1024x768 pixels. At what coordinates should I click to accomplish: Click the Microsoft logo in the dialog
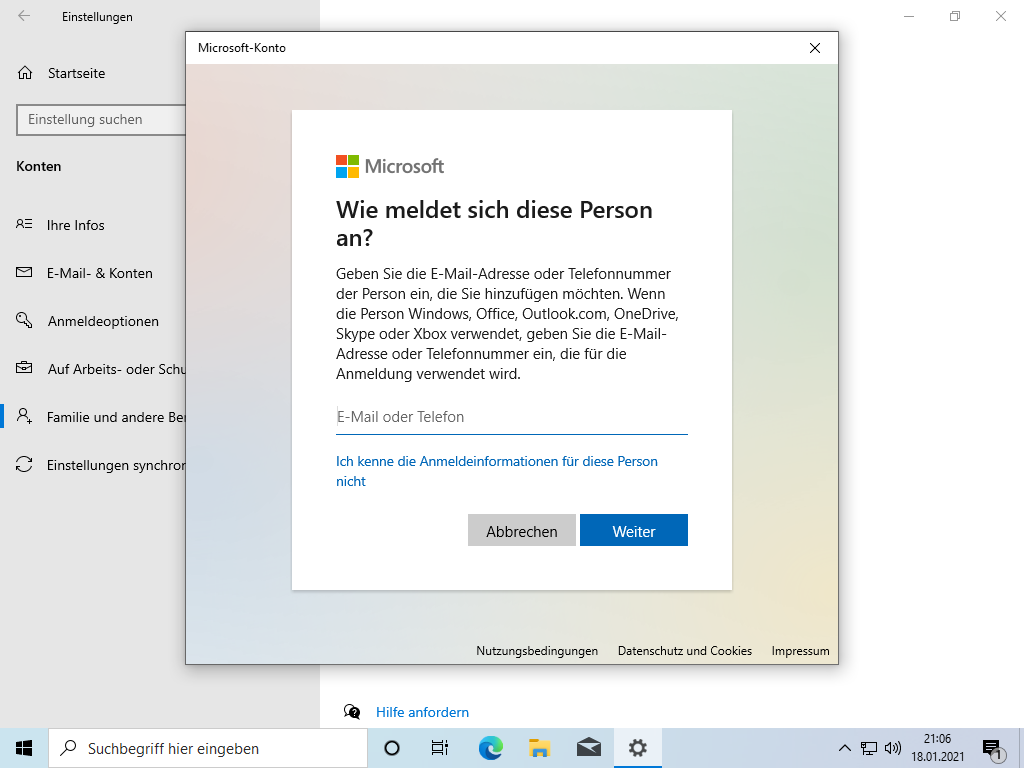pyautogui.click(x=390, y=167)
